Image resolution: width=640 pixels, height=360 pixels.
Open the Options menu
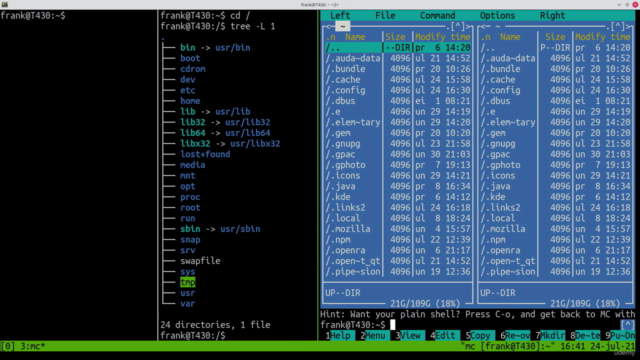497,16
